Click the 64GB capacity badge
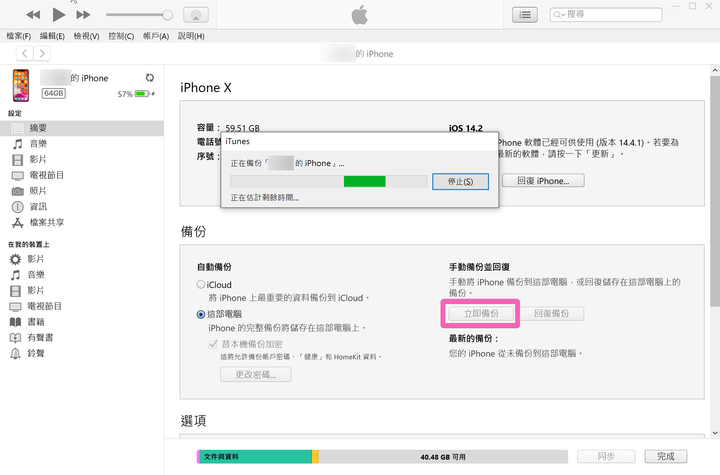Viewport: 720px width, 475px height. pos(54,93)
